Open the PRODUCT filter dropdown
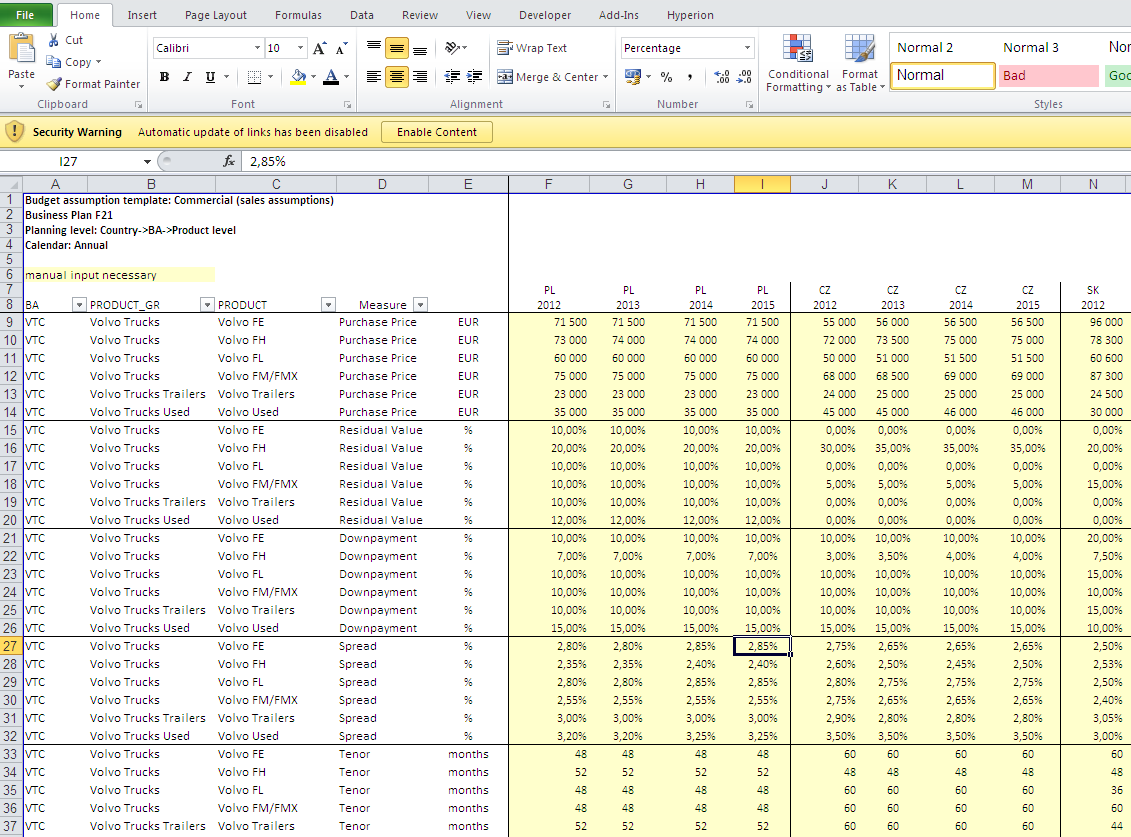Image resolution: width=1131 pixels, height=837 pixels. tap(328, 304)
